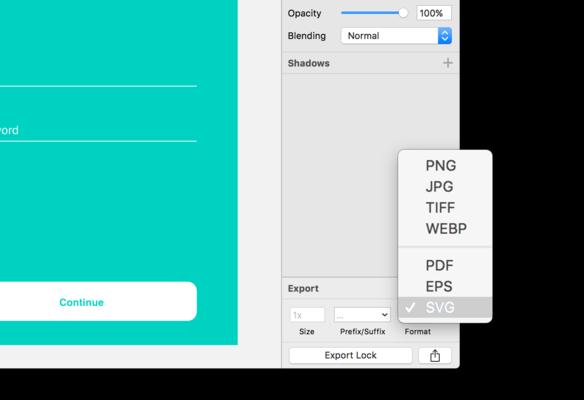Click the Export section header label
584x400 pixels.
[x=303, y=289]
